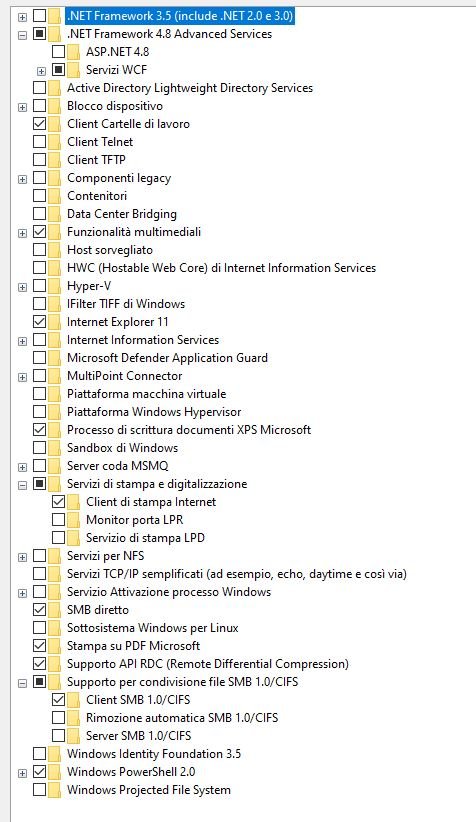Click folder icon beside SMB diretto
This screenshot has height=822, width=476.
click(x=55, y=609)
